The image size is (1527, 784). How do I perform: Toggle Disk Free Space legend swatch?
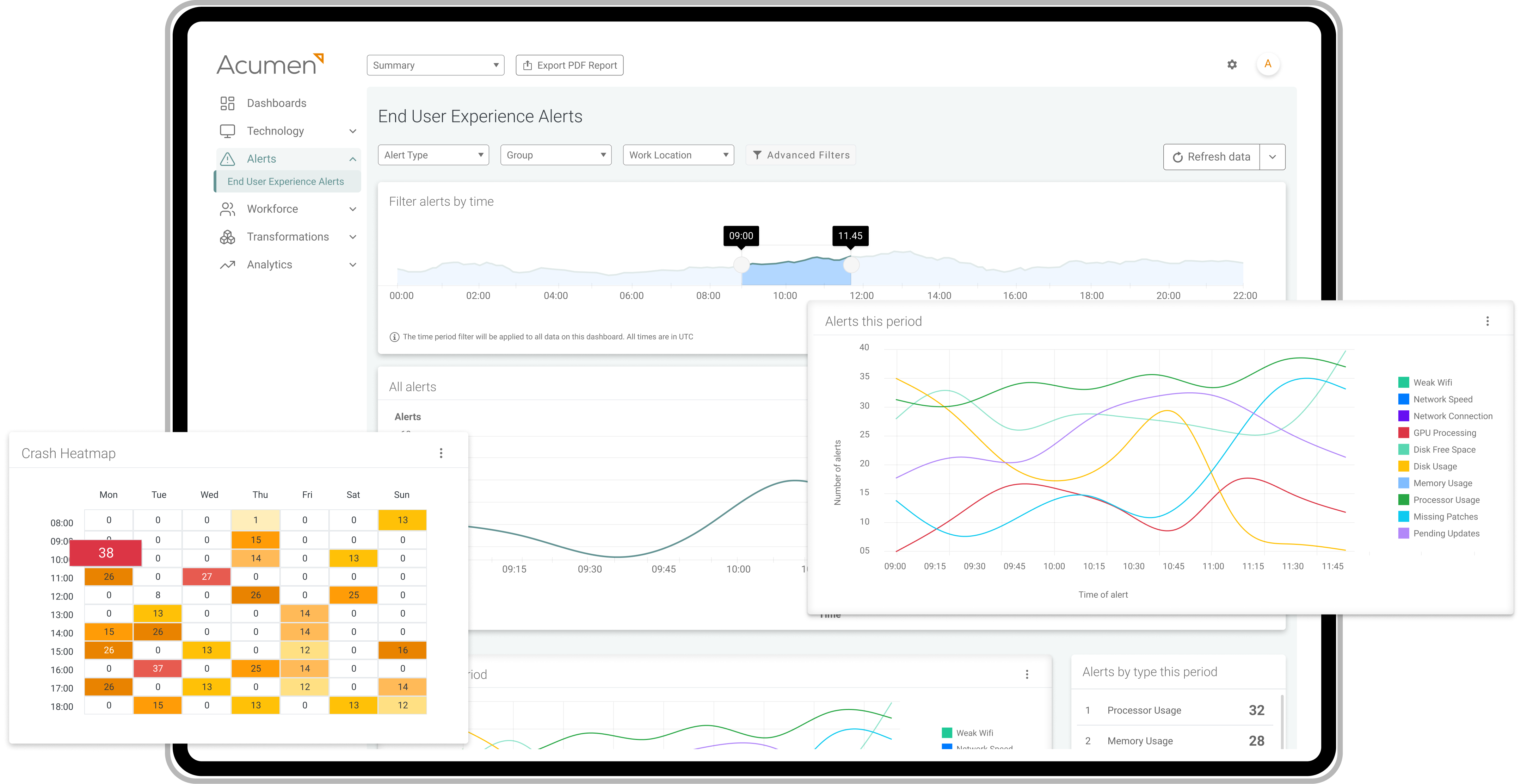[1403, 450]
